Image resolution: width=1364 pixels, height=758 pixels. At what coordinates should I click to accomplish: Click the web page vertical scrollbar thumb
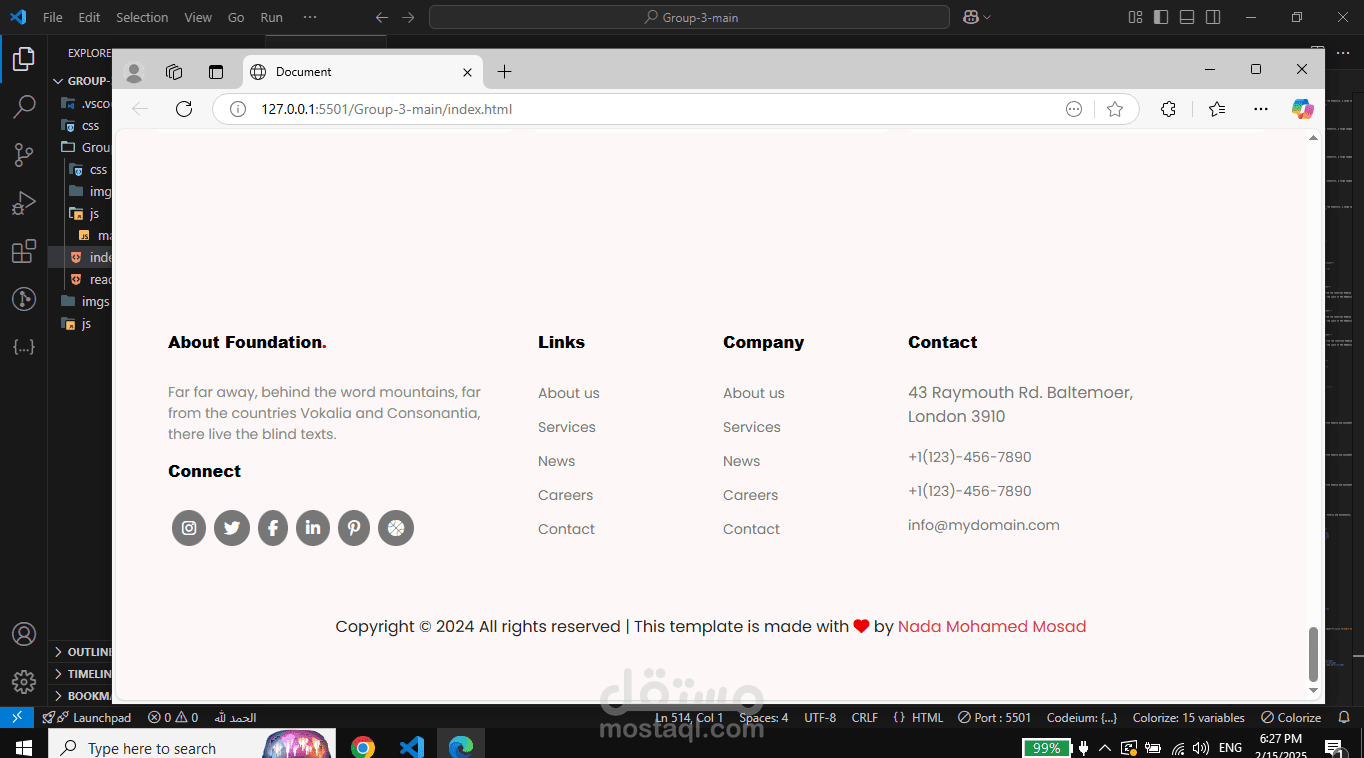[1314, 653]
